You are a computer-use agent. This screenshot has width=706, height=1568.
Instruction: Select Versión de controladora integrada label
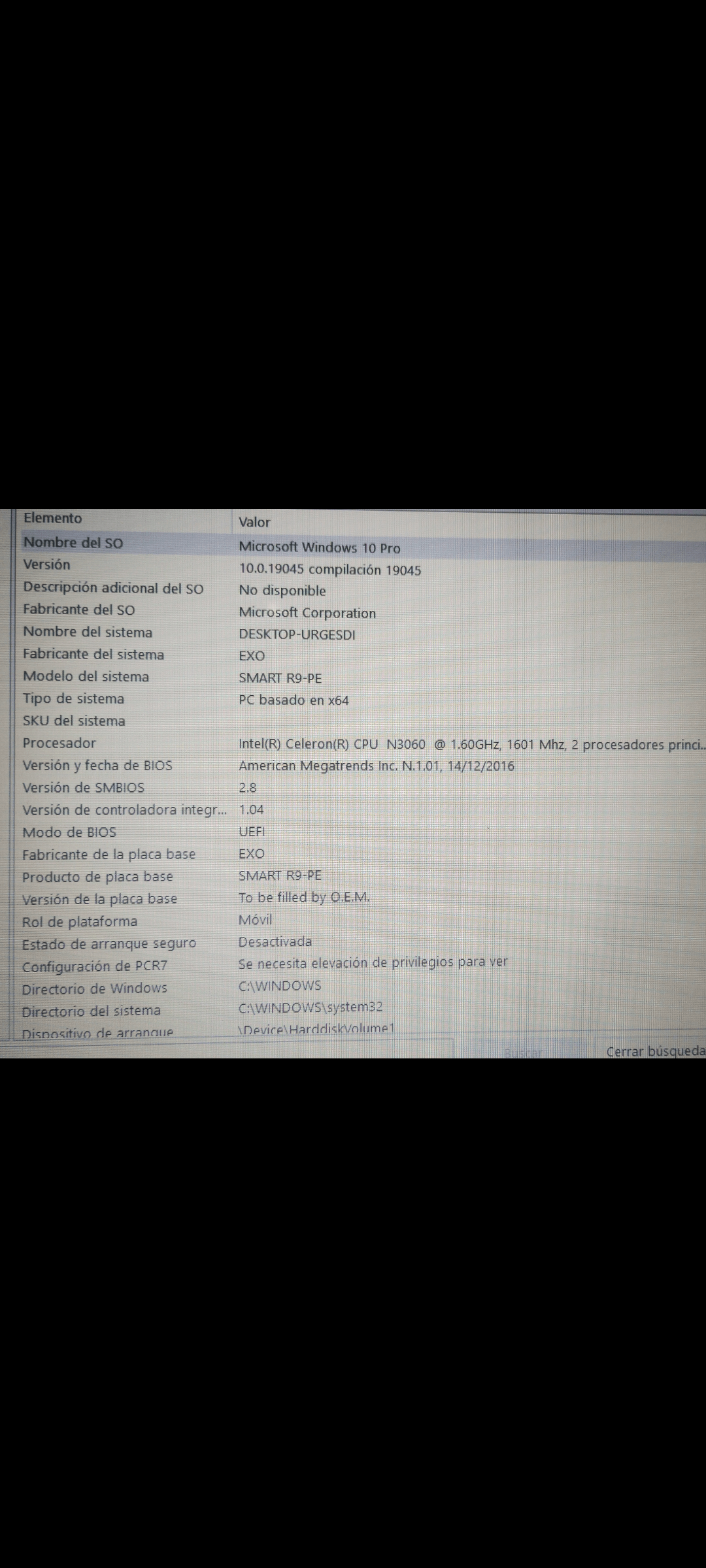pos(124,809)
